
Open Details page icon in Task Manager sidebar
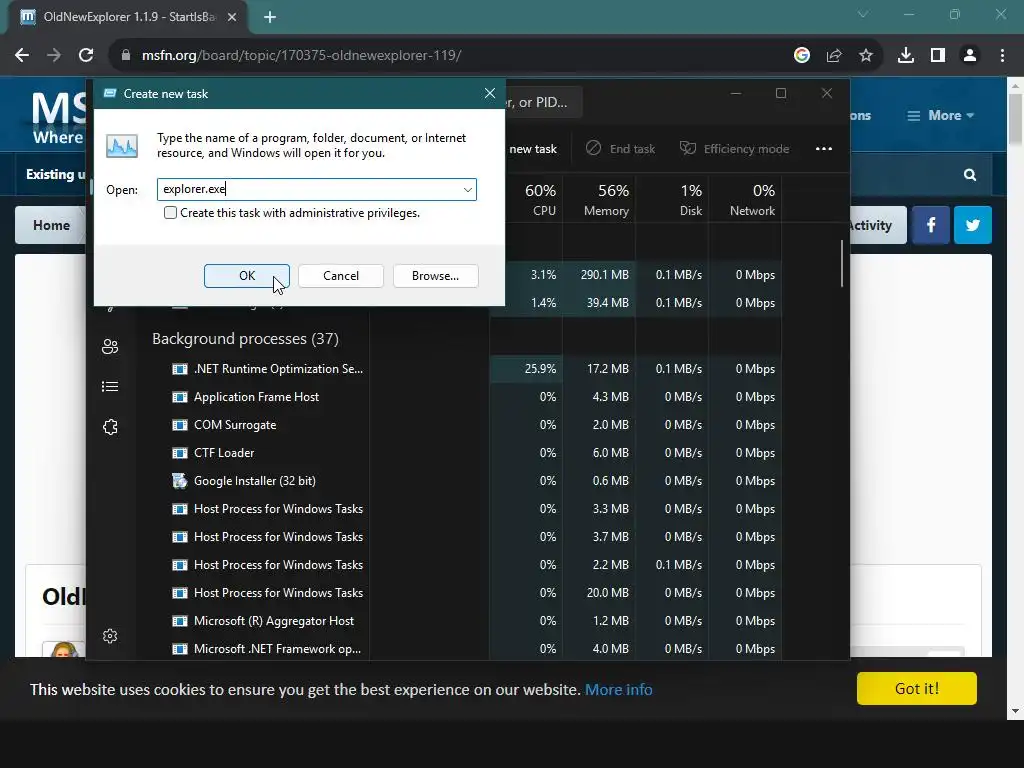110,387
